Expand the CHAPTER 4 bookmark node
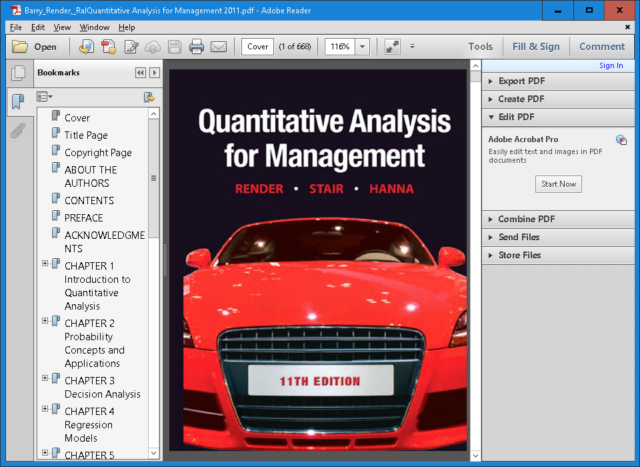 pyautogui.click(x=45, y=409)
